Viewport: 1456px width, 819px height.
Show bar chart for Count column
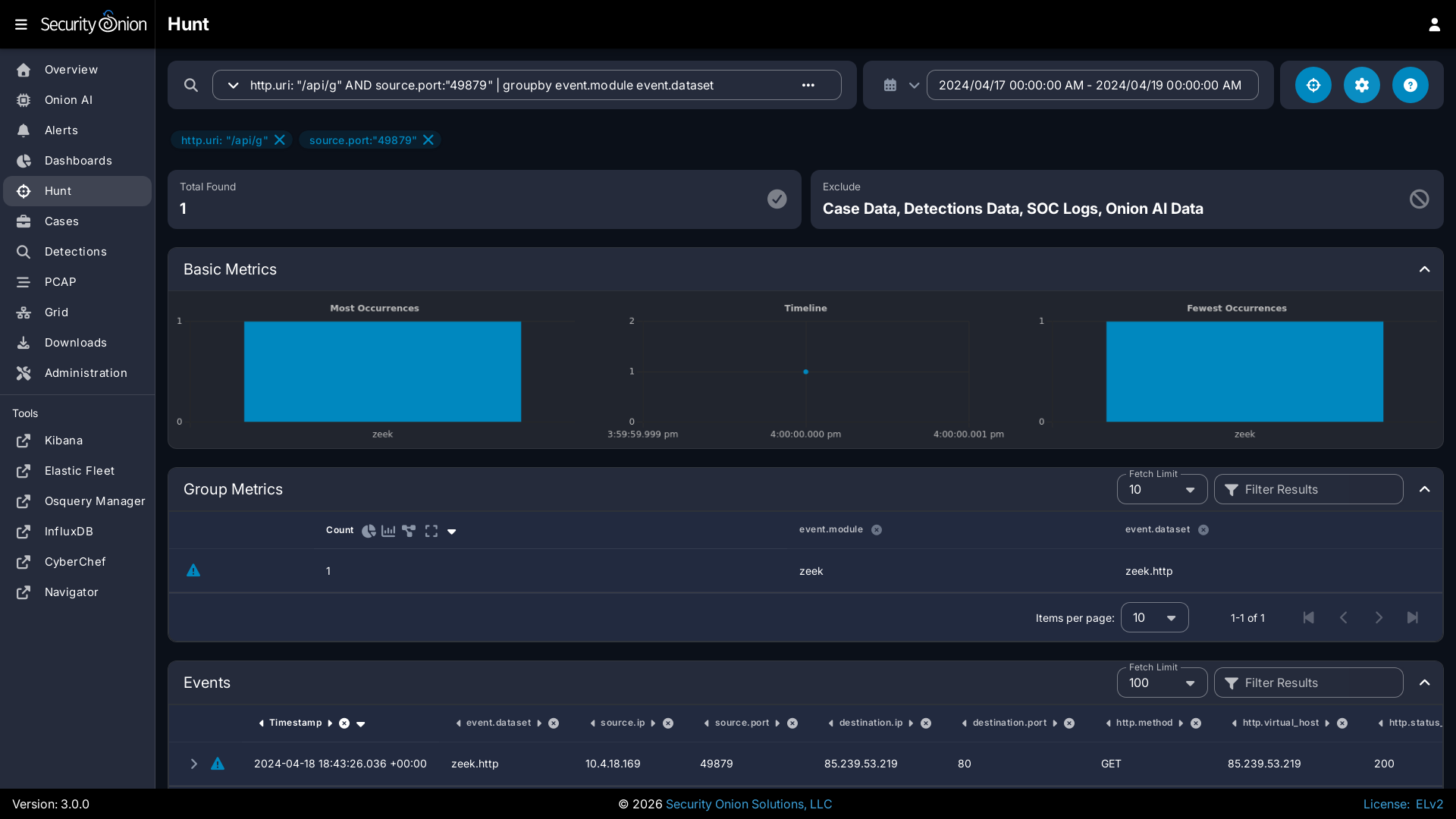[388, 531]
